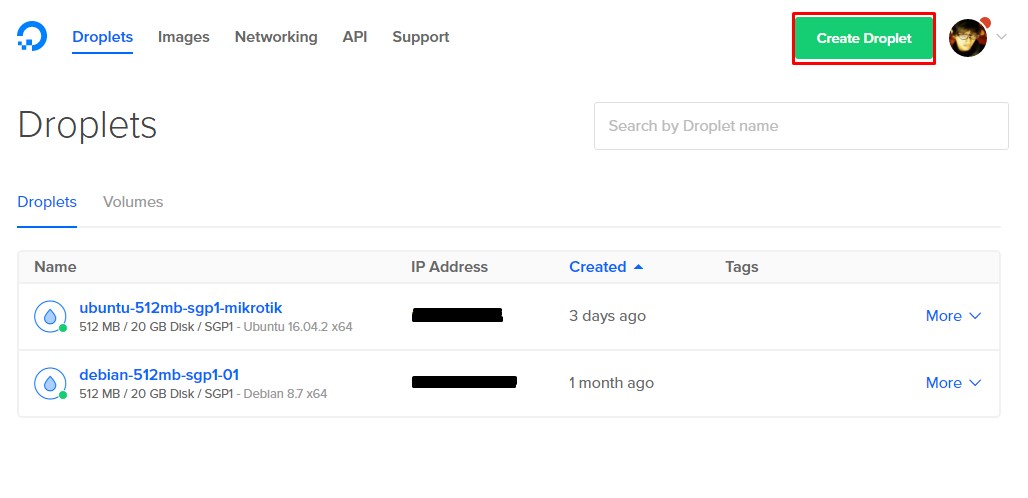The height and width of the screenshot is (498, 1028).
Task: Go to Droplets in top navigation
Action: (x=102, y=37)
